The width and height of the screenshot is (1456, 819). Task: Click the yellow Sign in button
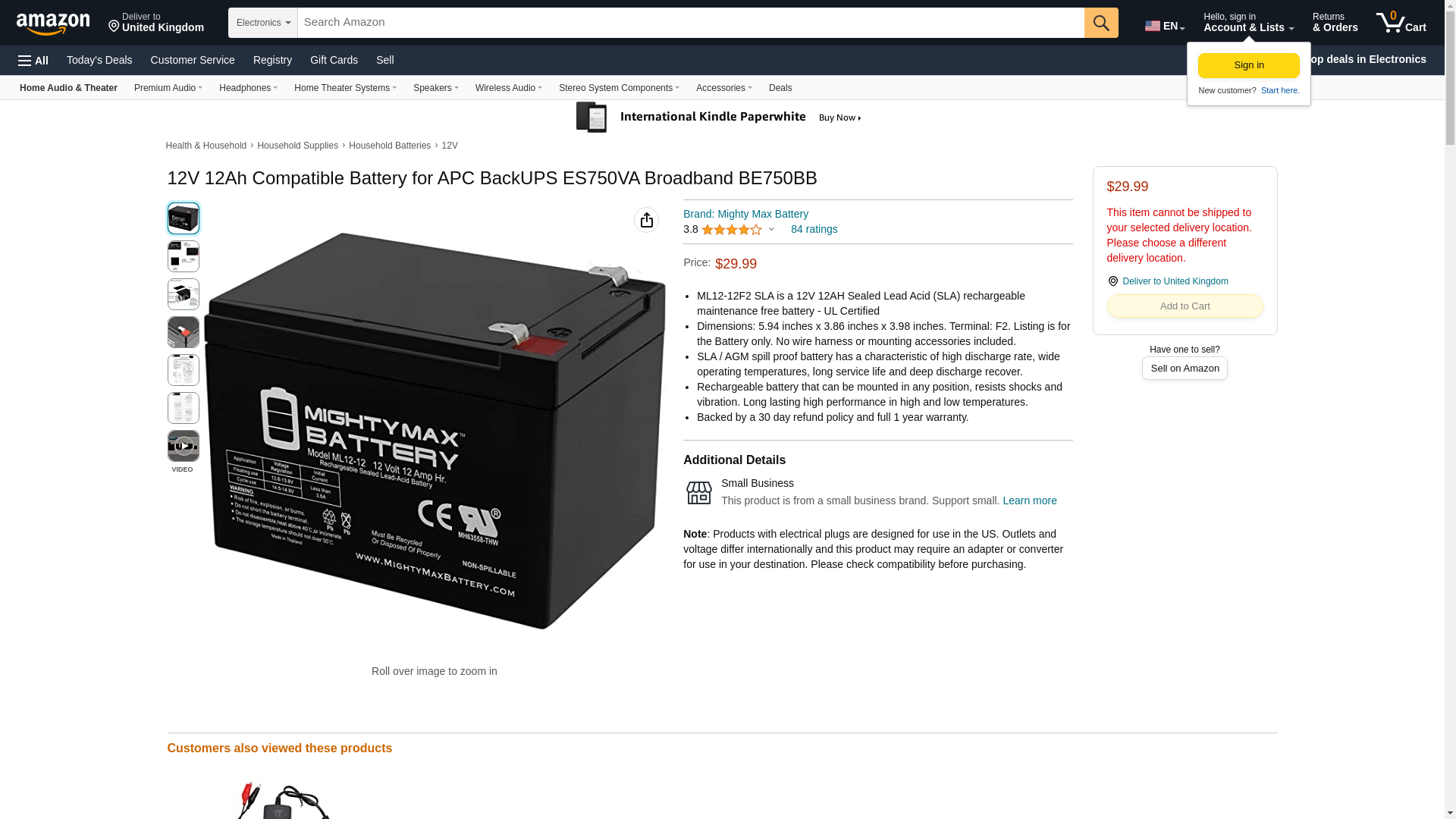pos(1248,65)
